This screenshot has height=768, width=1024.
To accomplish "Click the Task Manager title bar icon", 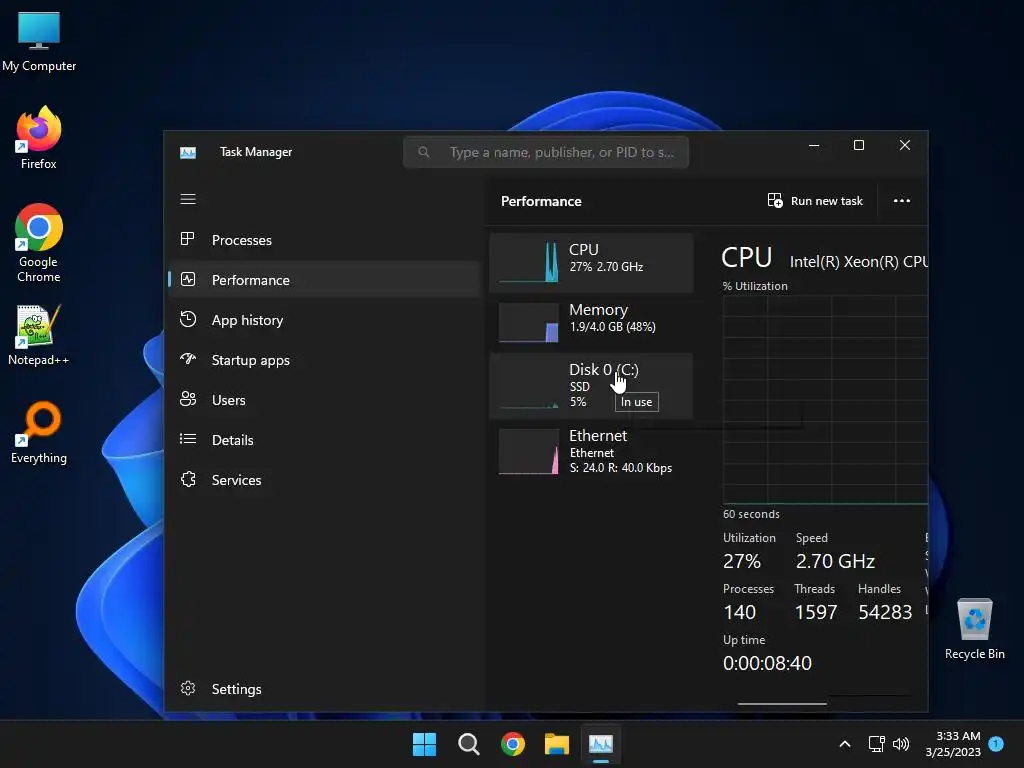I will click(188, 153).
